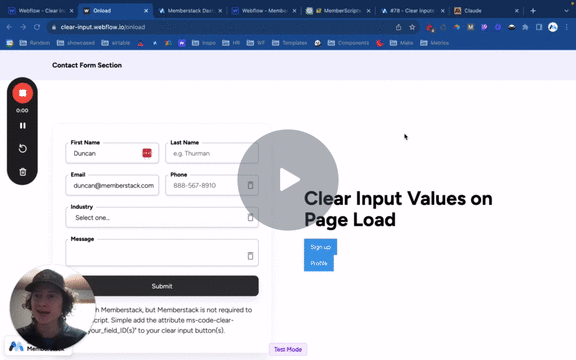Click the webcam bubble of the presenter

click(52, 307)
